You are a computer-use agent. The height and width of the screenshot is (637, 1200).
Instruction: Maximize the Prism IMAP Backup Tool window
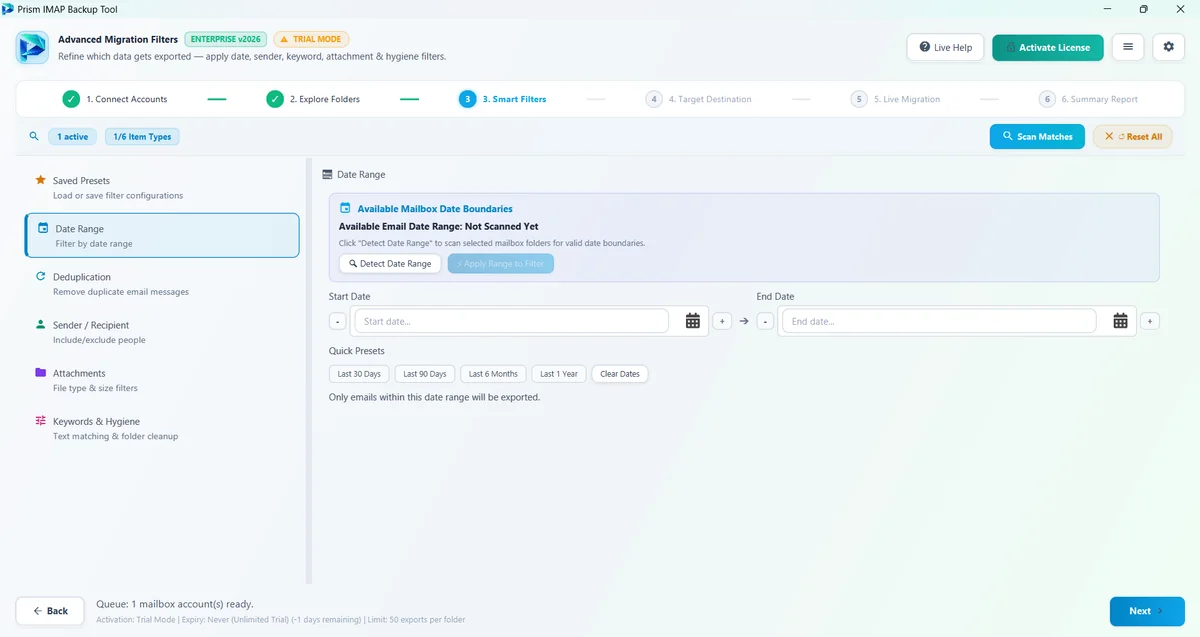(x=1144, y=9)
